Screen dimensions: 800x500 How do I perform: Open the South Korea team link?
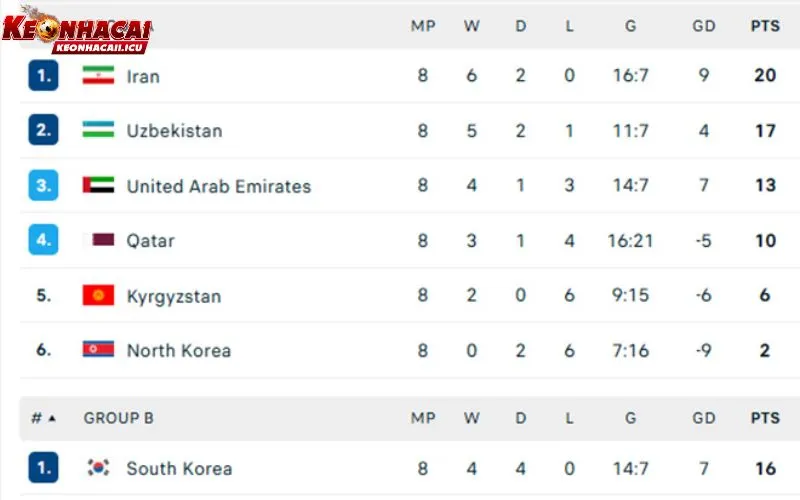point(179,468)
